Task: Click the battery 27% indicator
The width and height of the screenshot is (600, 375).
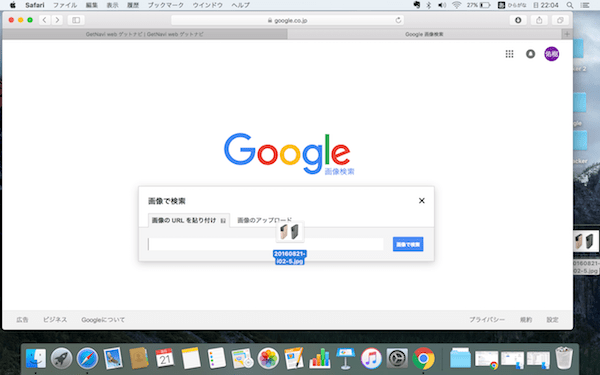Action: (478, 5)
